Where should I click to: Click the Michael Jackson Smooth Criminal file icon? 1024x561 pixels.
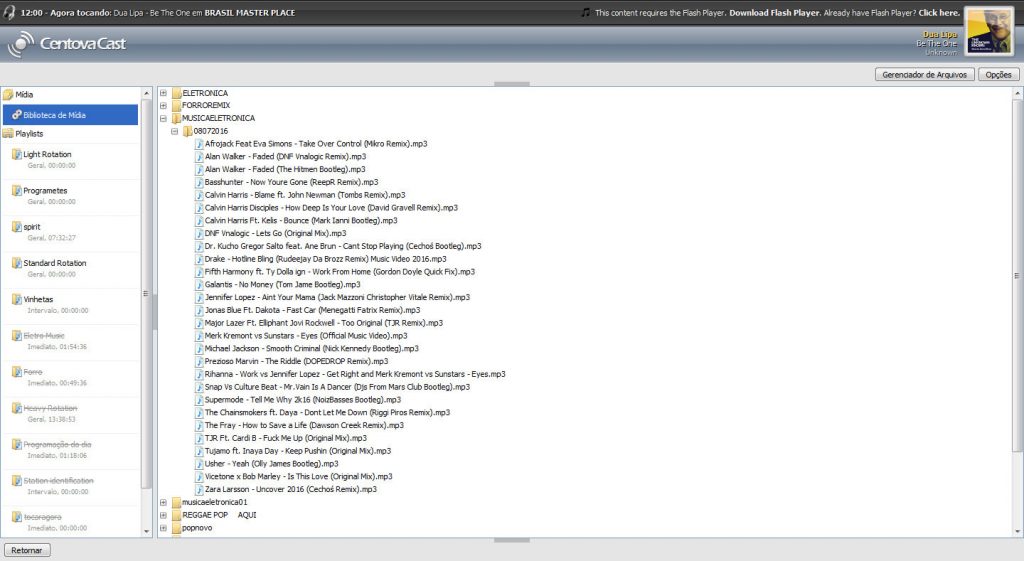tap(199, 349)
